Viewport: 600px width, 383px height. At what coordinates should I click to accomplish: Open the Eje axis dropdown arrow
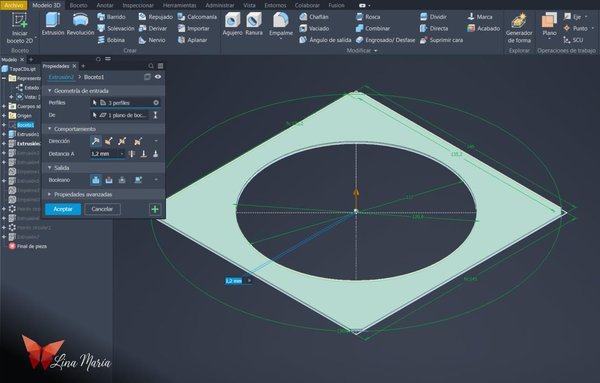tap(586, 17)
